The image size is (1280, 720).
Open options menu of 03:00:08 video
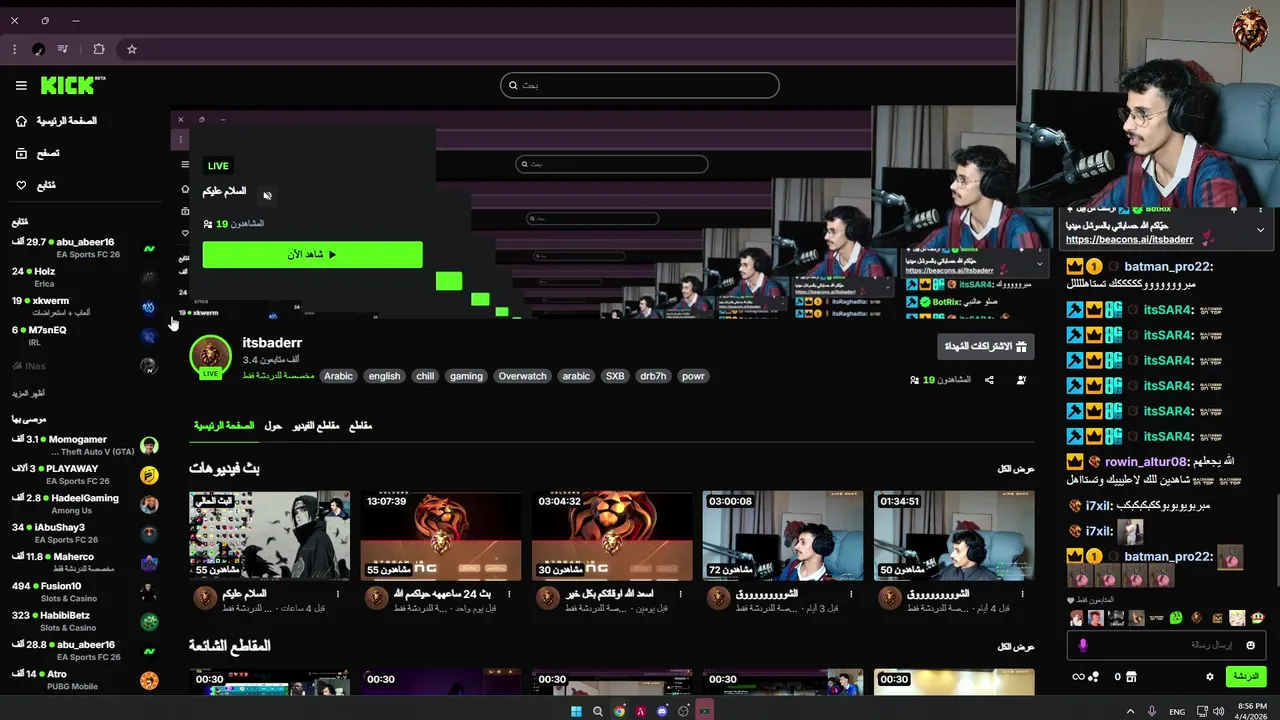click(852, 594)
